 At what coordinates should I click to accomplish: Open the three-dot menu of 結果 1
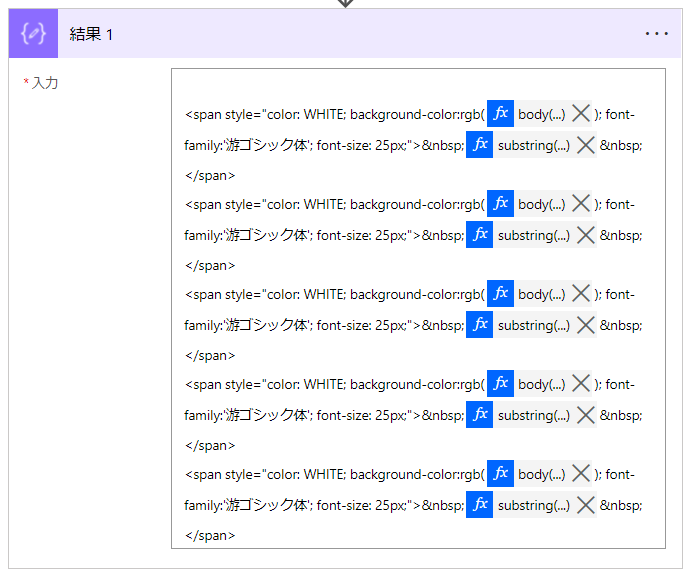pos(656,34)
